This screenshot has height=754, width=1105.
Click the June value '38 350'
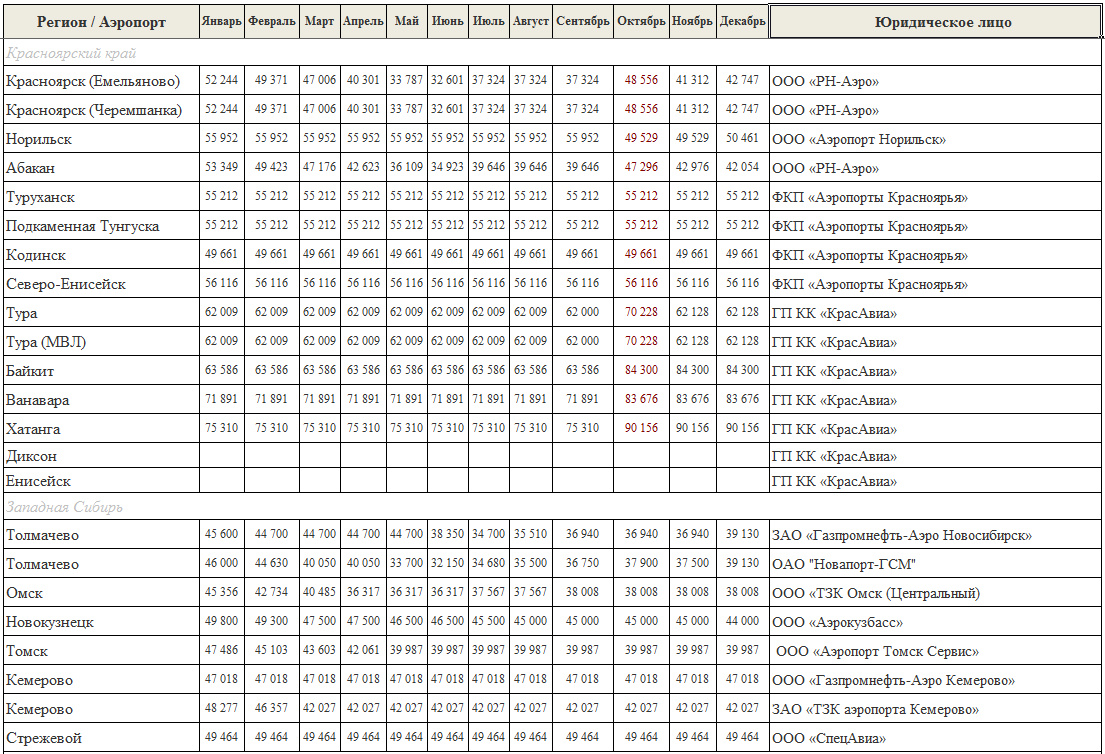pos(447,534)
